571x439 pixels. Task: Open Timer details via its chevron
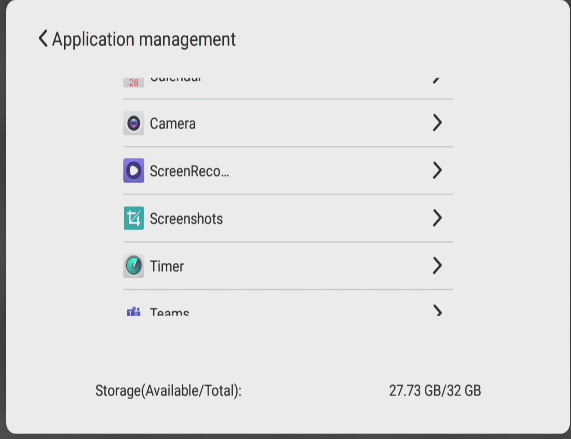coord(437,265)
